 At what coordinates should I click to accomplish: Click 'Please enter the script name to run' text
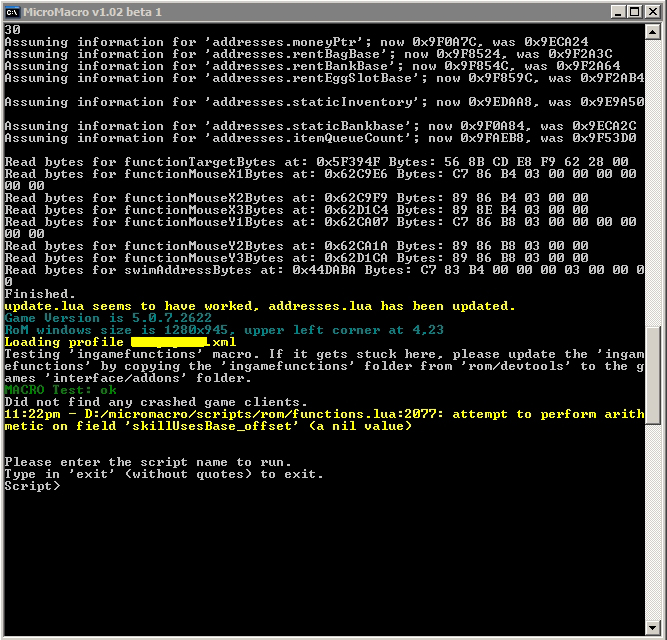click(x=148, y=462)
